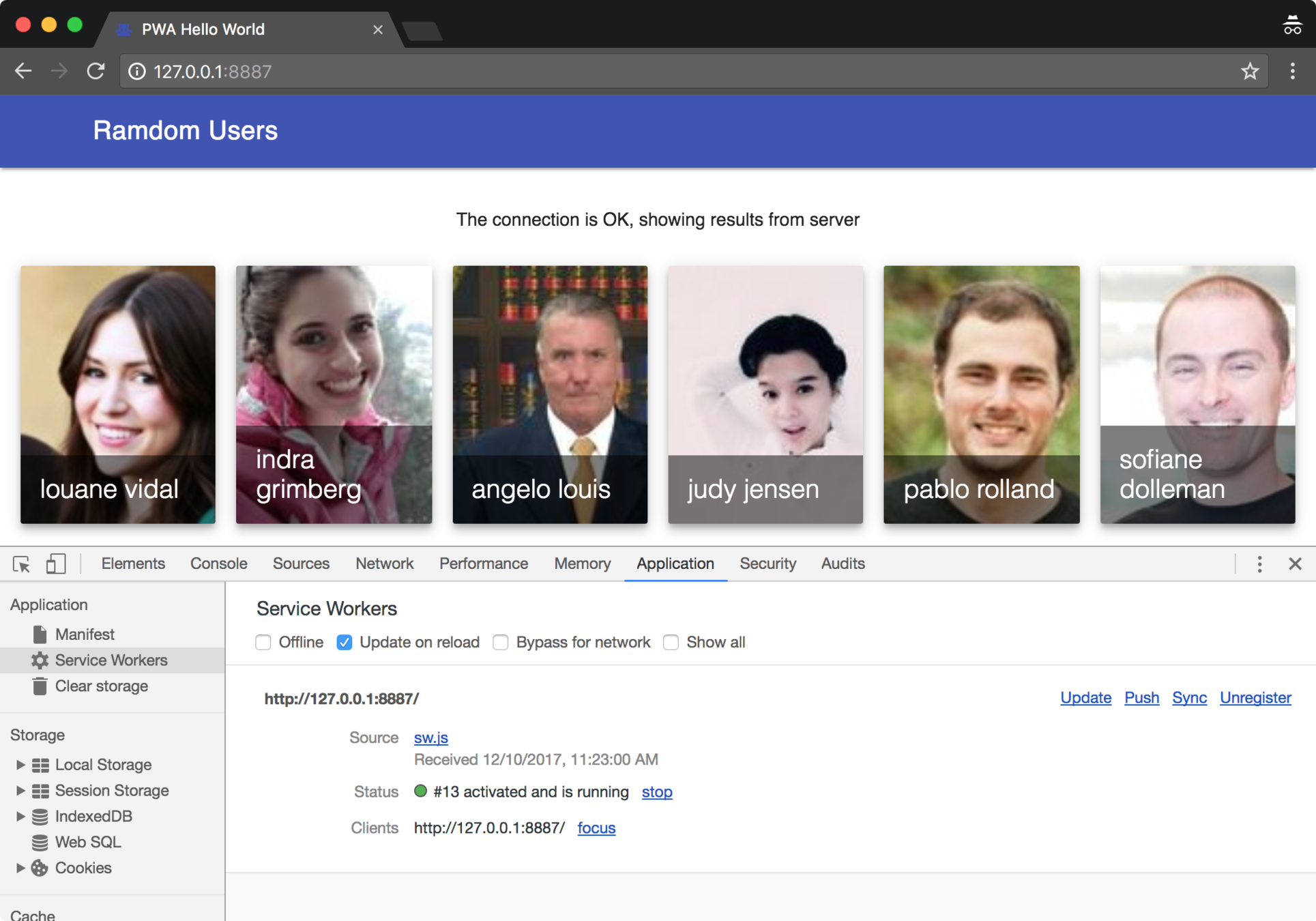The width and height of the screenshot is (1316, 921).
Task: Toggle the device toolbar icon
Action: 56,564
